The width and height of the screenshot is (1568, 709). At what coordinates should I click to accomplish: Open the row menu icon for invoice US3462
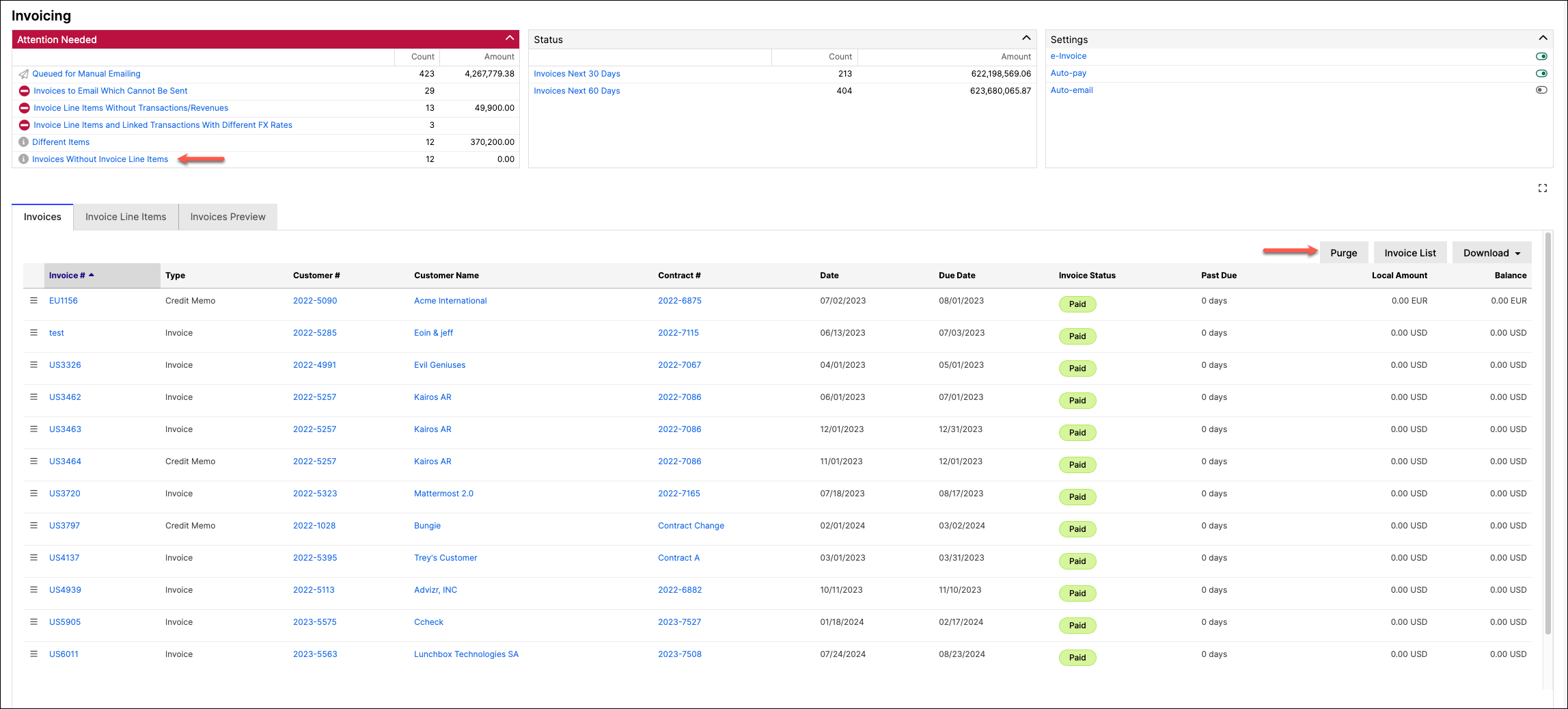click(33, 397)
